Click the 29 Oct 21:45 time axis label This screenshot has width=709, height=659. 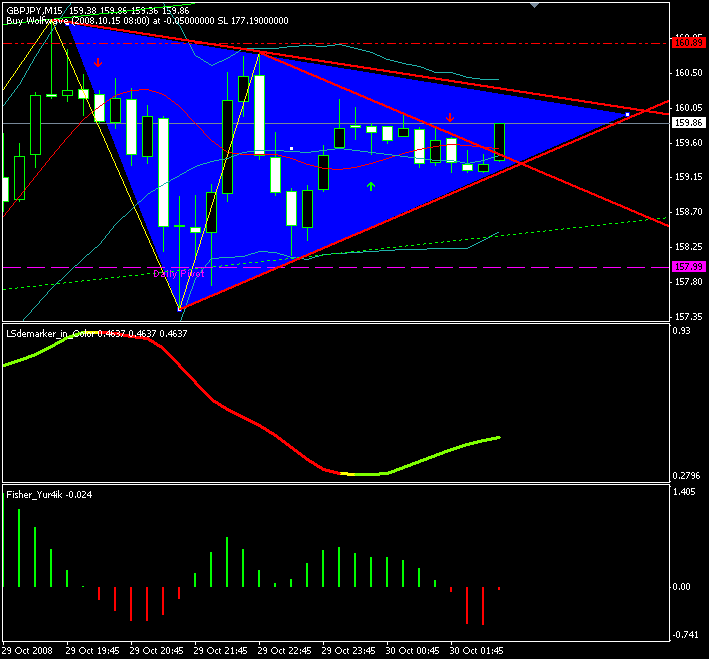(219, 650)
